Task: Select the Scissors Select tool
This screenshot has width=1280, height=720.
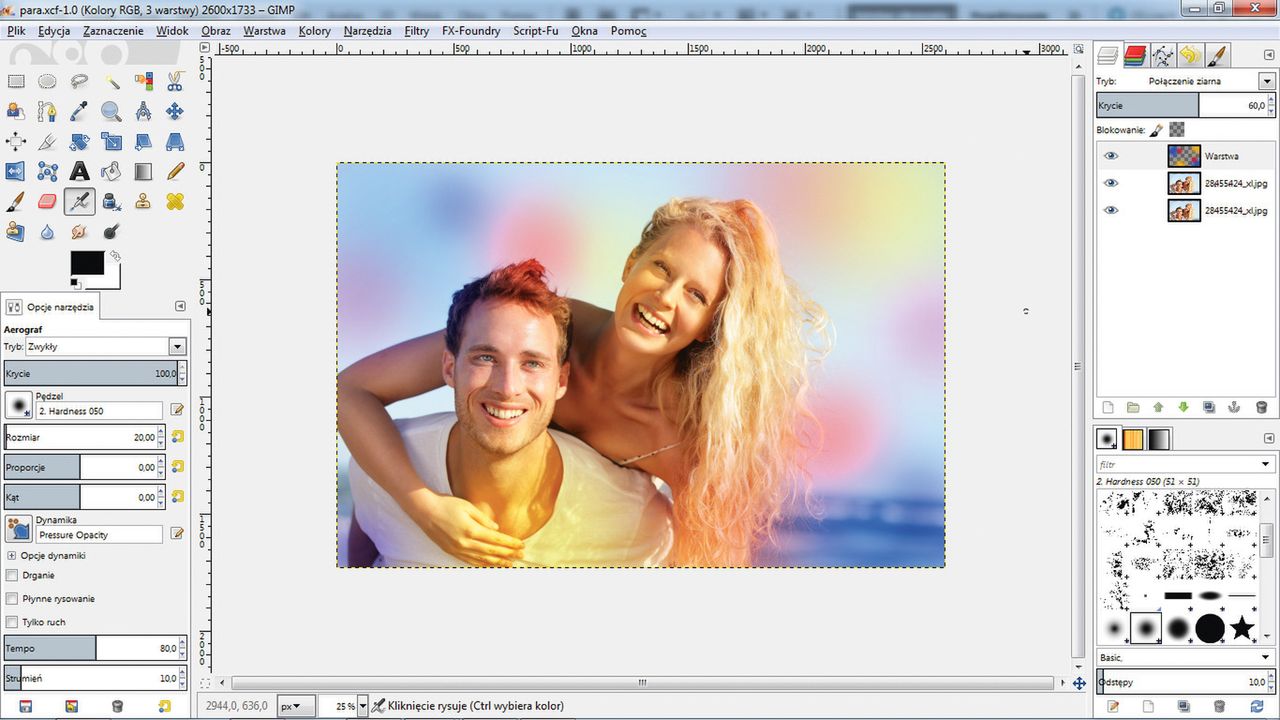Action: pyautogui.click(x=175, y=82)
